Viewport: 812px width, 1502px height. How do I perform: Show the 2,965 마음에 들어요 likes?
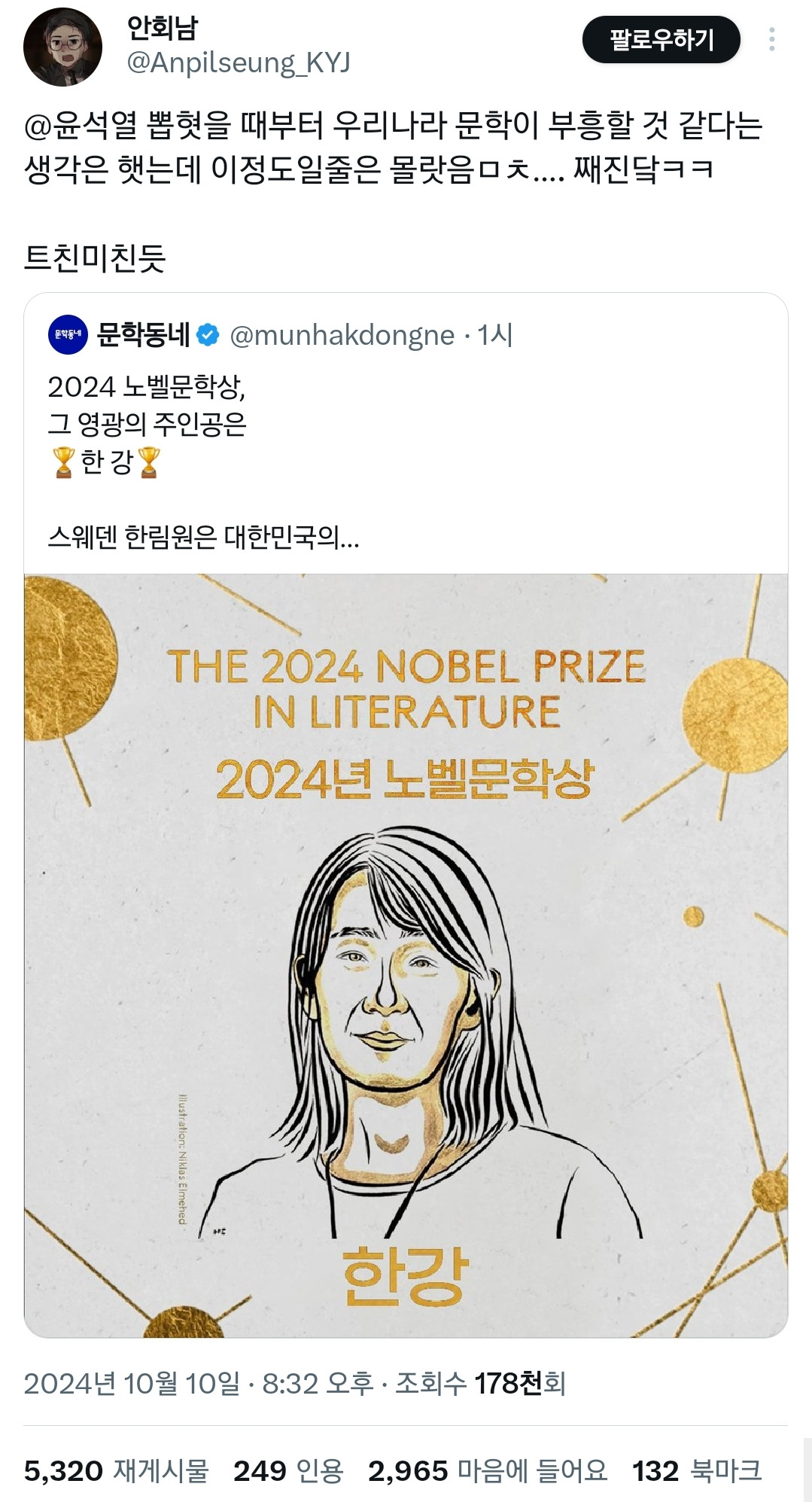point(487,1470)
